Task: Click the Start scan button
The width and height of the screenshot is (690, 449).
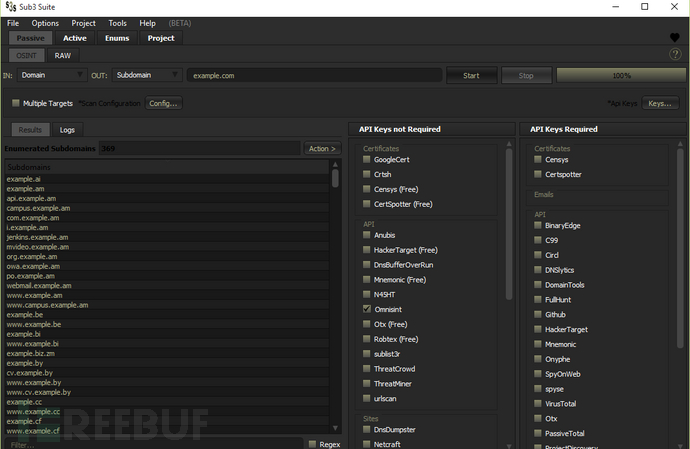Action: point(471,75)
